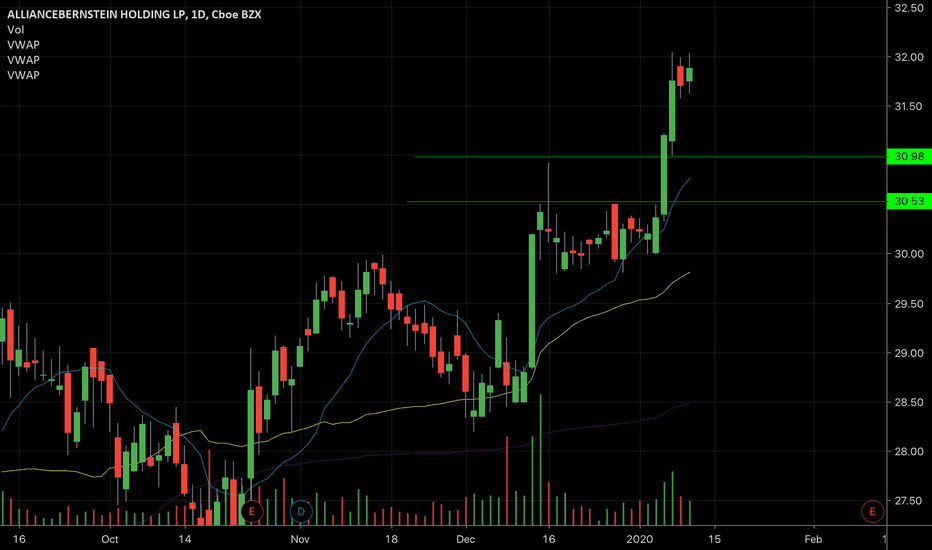This screenshot has height=550, width=932.
Task: Click the Nov date axis label
Action: click(x=300, y=539)
